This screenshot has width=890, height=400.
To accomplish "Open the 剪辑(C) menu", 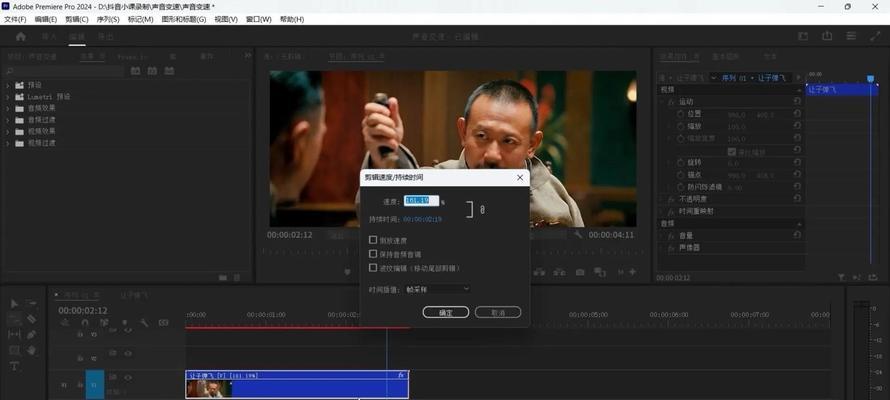I will click(x=77, y=19).
